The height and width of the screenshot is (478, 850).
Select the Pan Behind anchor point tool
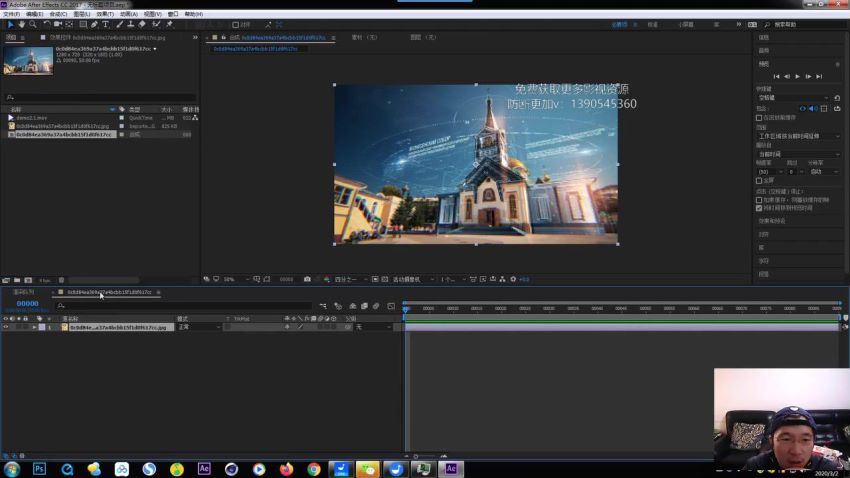69,24
